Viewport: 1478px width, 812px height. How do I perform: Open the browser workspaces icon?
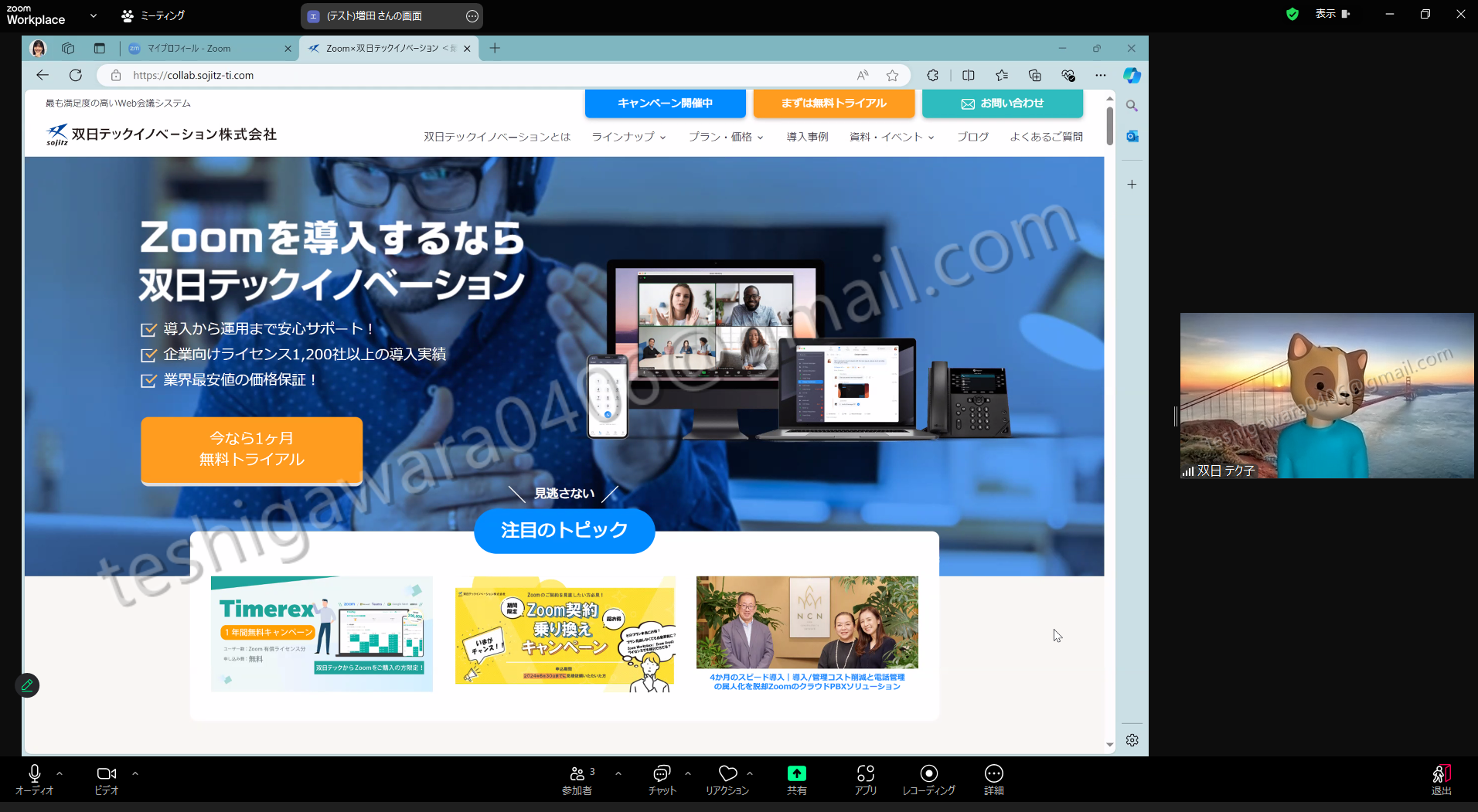[x=68, y=48]
